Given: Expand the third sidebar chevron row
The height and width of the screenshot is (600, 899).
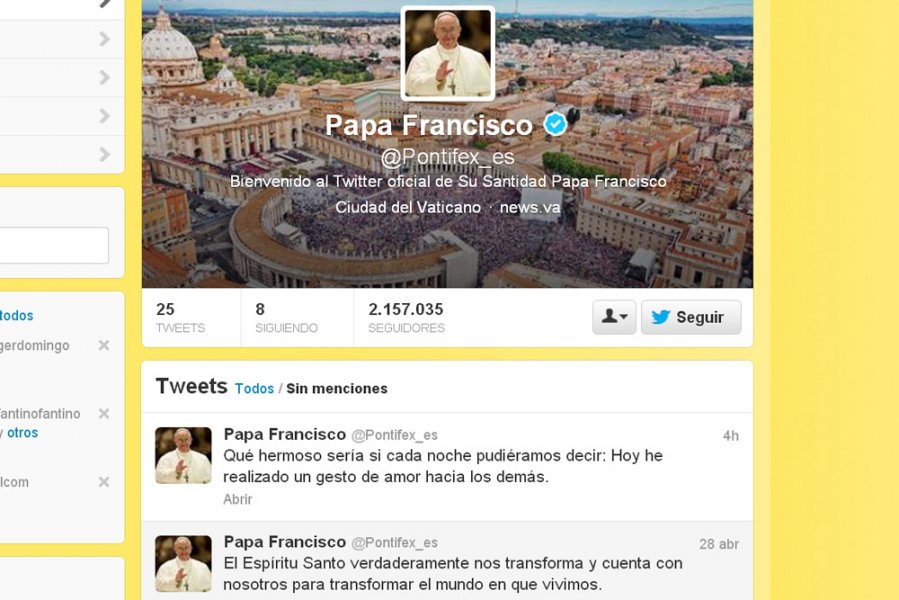Looking at the screenshot, I should [x=62, y=77].
